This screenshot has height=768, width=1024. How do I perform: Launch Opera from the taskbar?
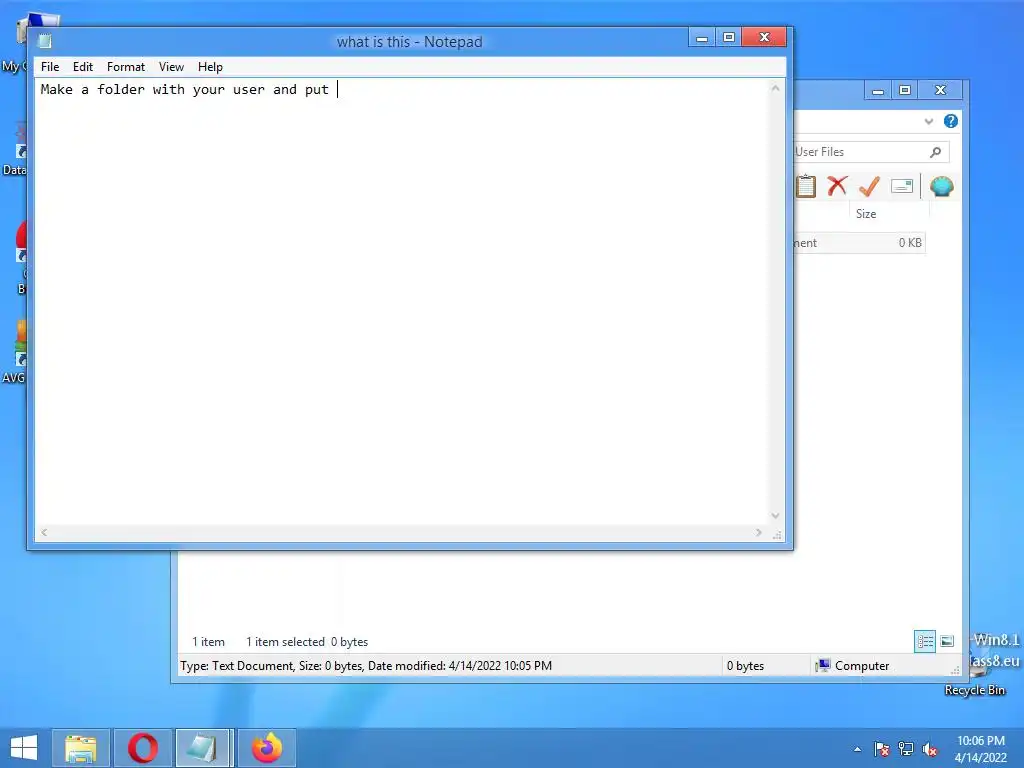[143, 748]
